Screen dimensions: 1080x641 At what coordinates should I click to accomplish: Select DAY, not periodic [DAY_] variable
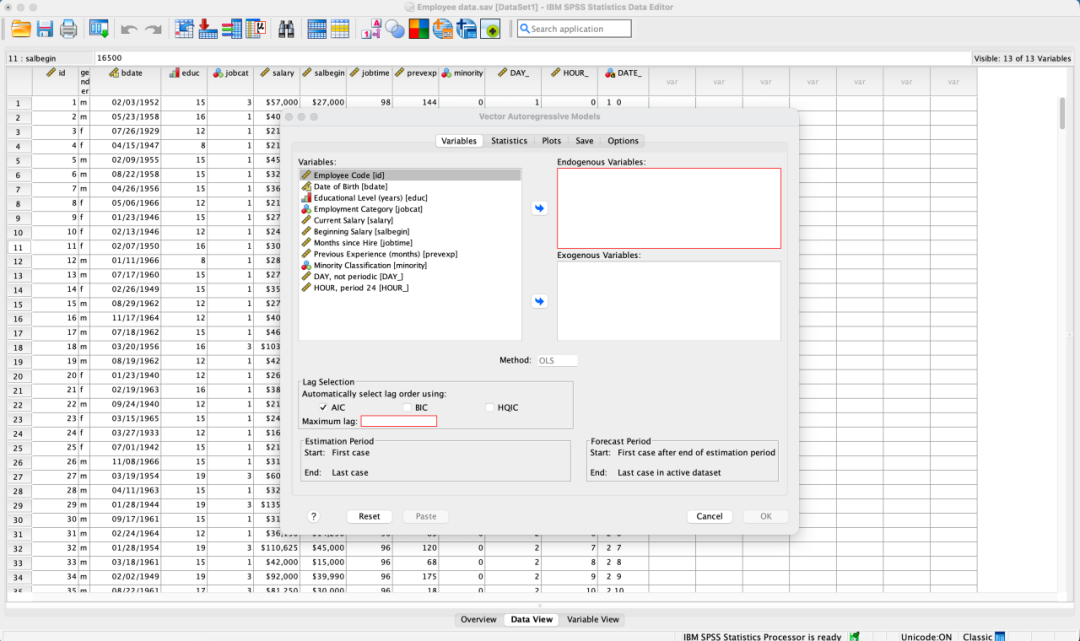(x=410, y=276)
